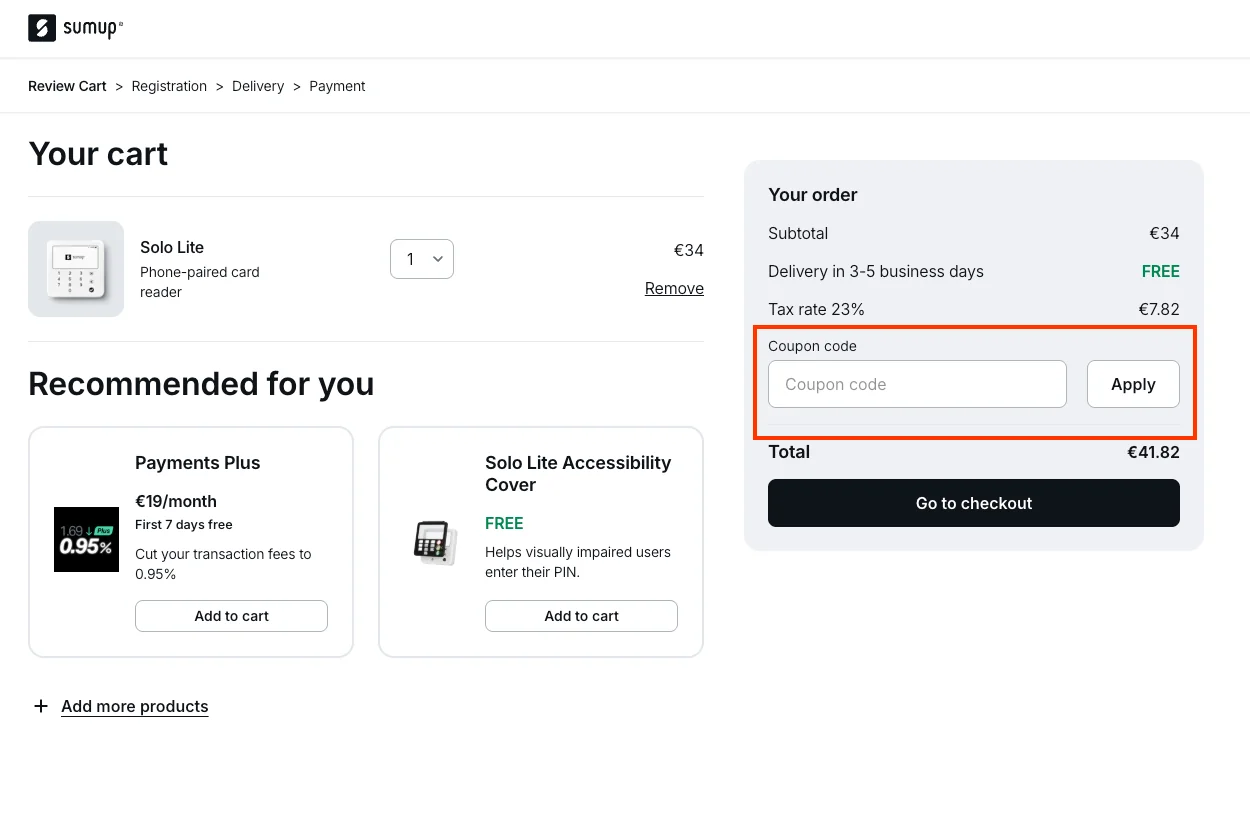Viewport: 1250px width, 817px height.
Task: Click the Payments Plus card title
Action: click(x=198, y=463)
